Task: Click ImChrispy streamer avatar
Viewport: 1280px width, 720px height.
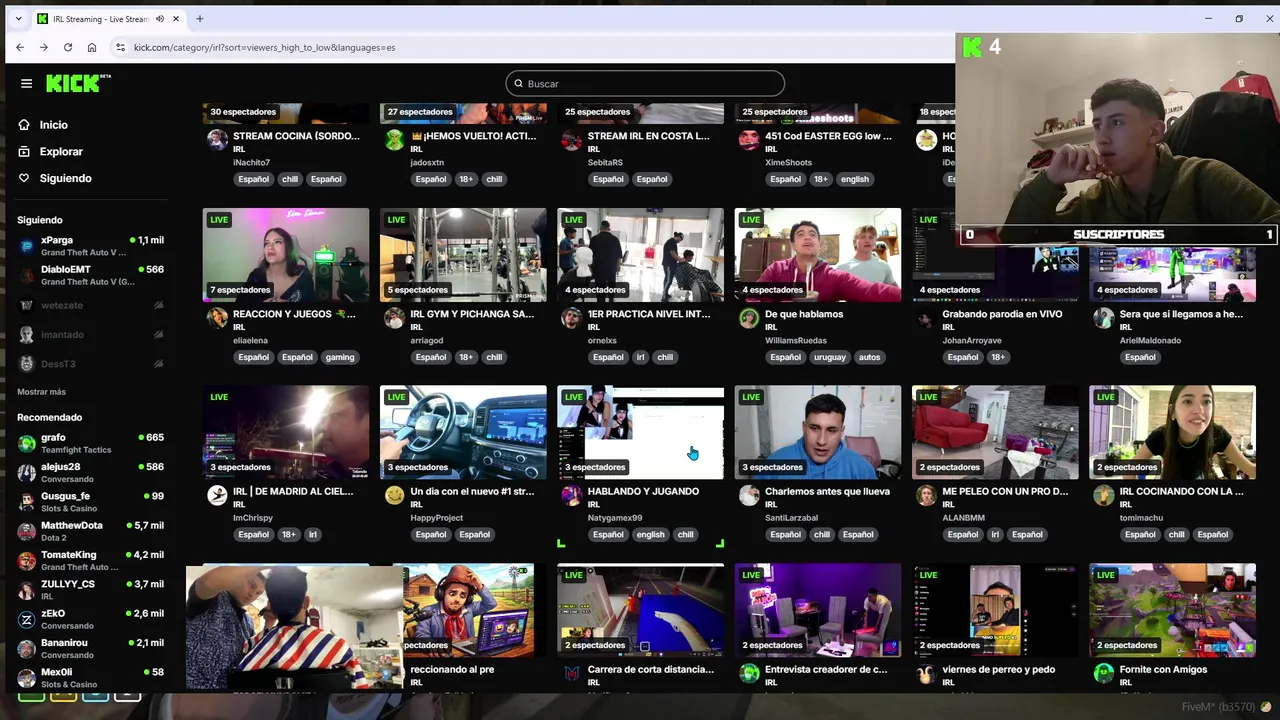Action: pos(217,495)
